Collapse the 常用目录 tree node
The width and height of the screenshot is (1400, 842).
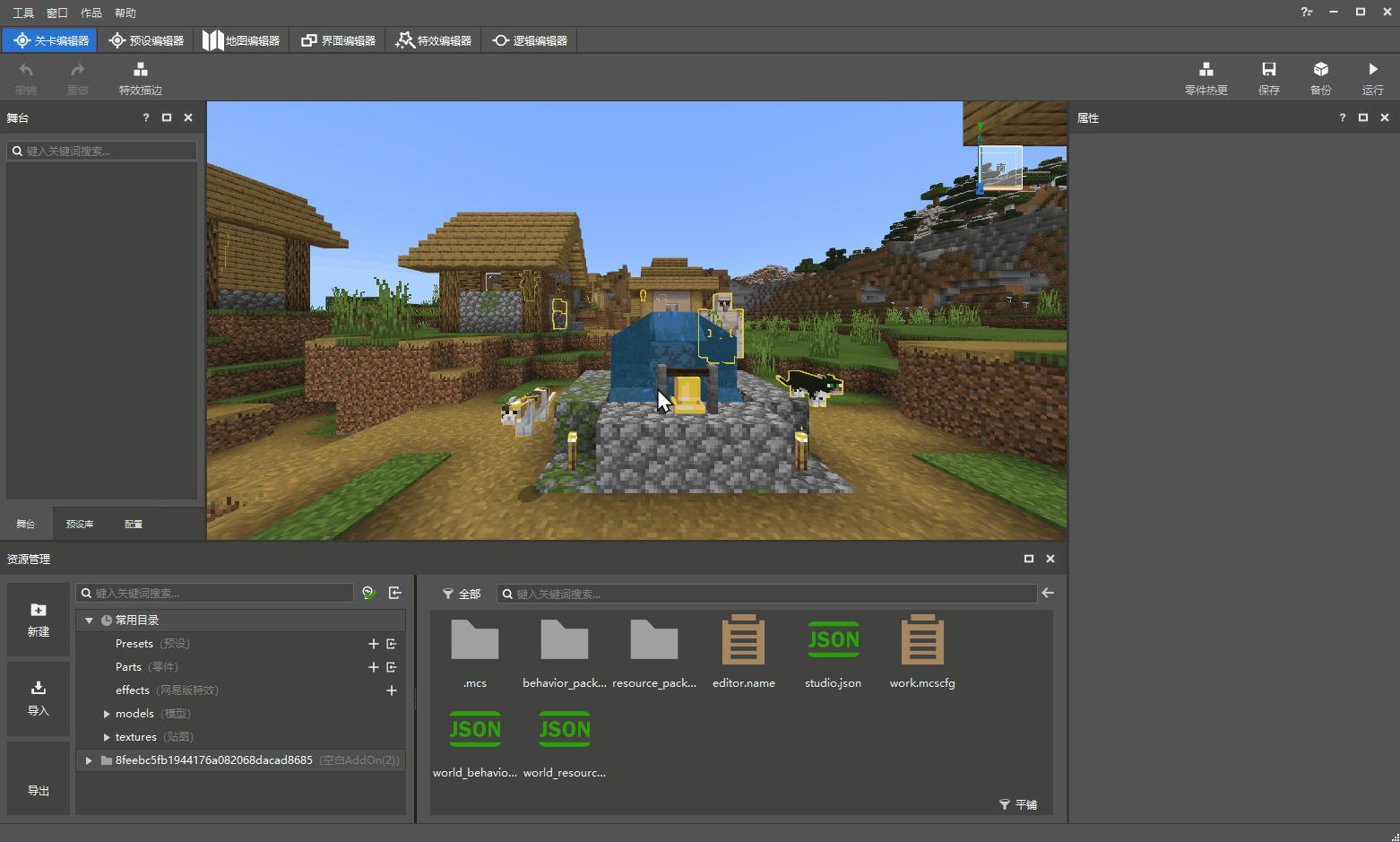(89, 621)
